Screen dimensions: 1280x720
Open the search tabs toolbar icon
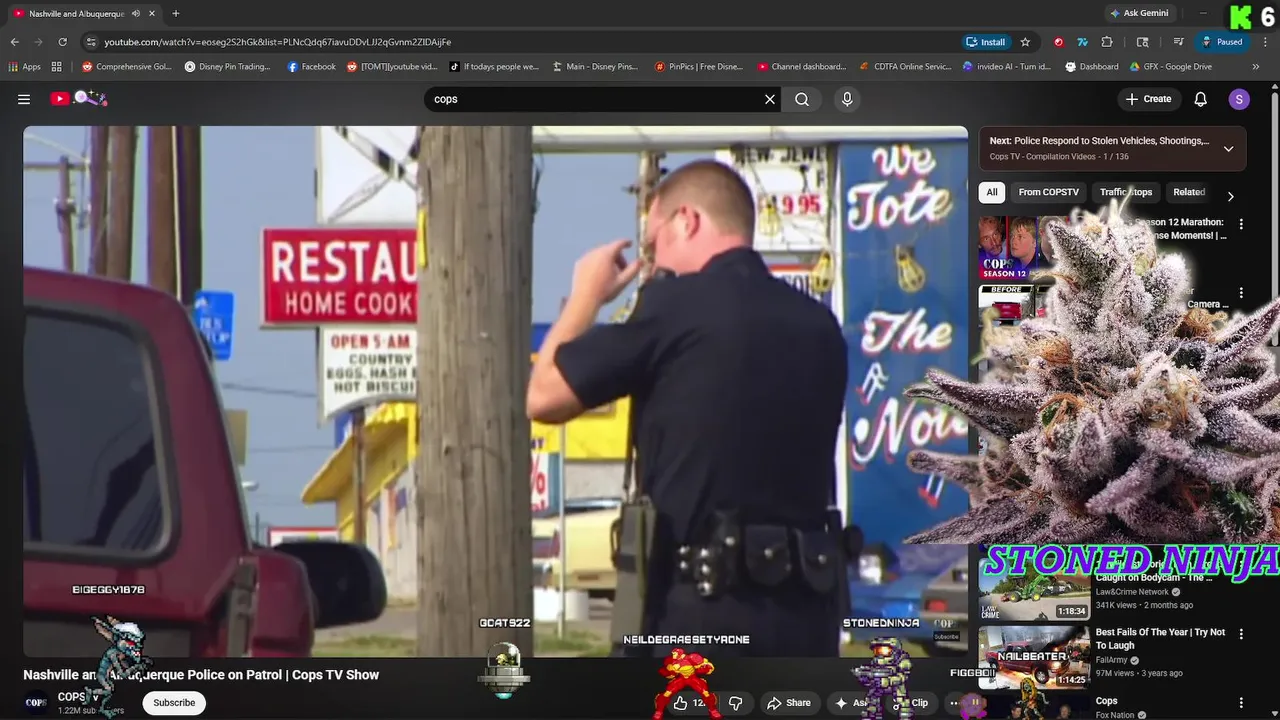pos(1143,42)
